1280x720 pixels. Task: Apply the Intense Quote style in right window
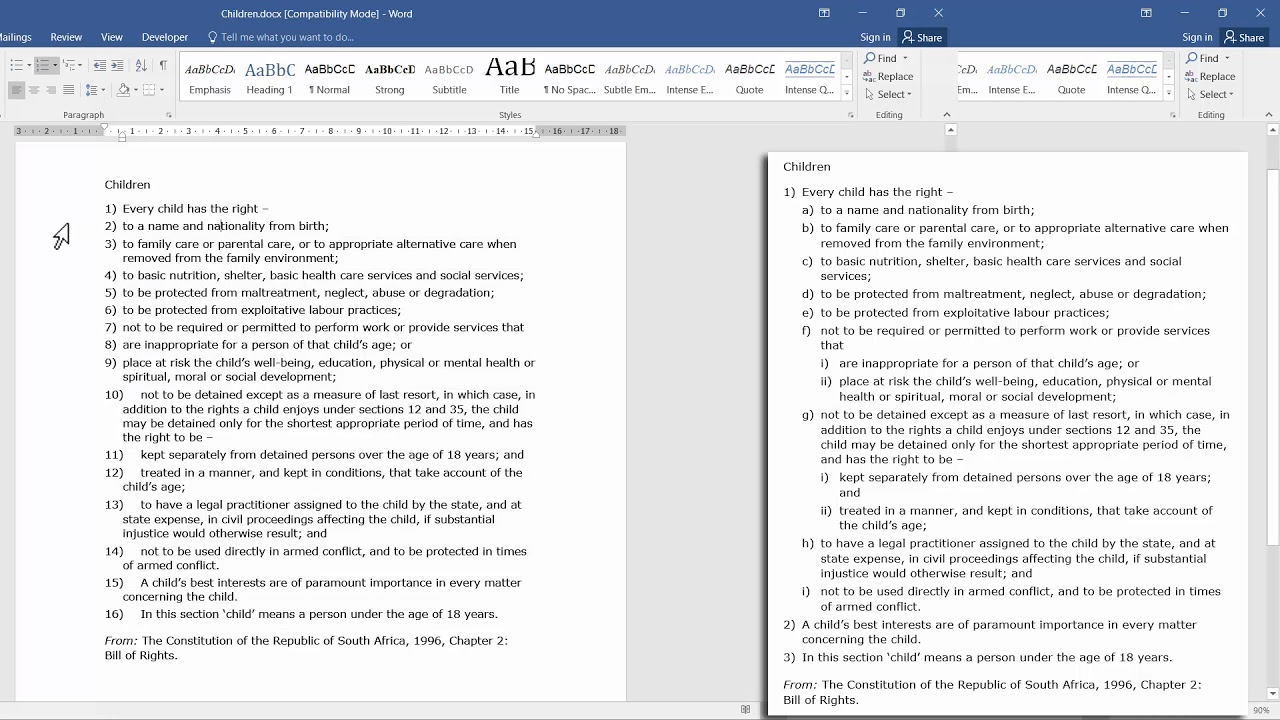click(1131, 78)
